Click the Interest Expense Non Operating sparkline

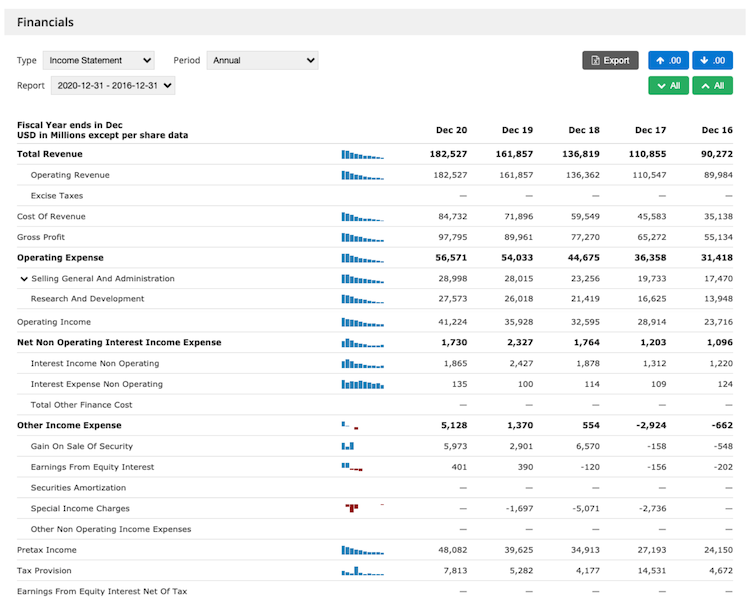click(362, 384)
